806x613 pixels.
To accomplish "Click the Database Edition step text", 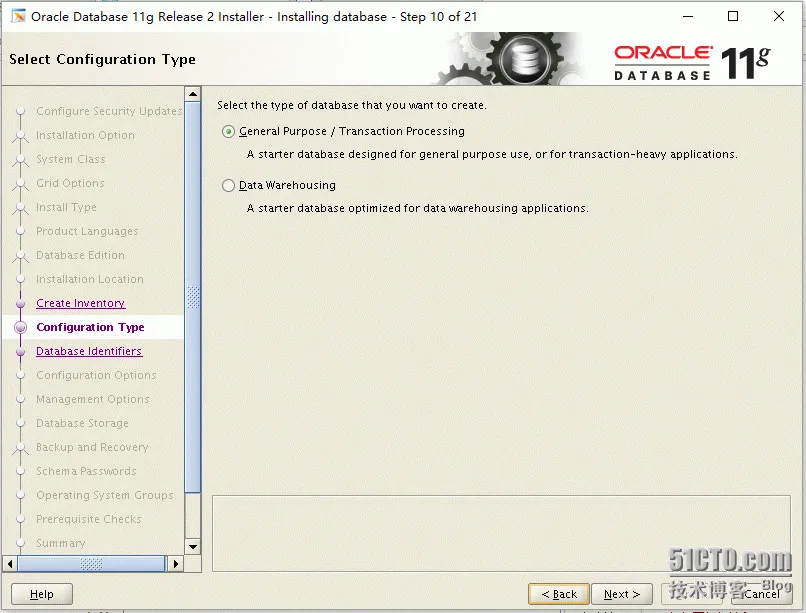I will (80, 255).
